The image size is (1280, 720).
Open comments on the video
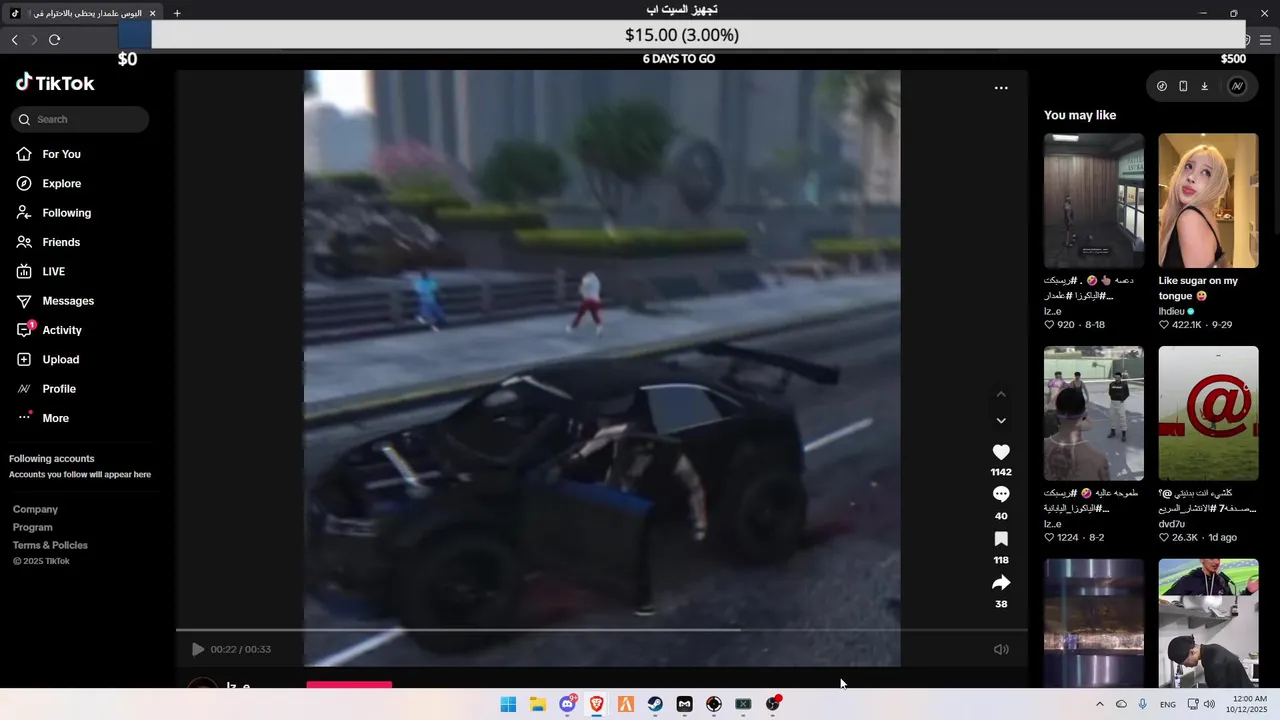1001,495
